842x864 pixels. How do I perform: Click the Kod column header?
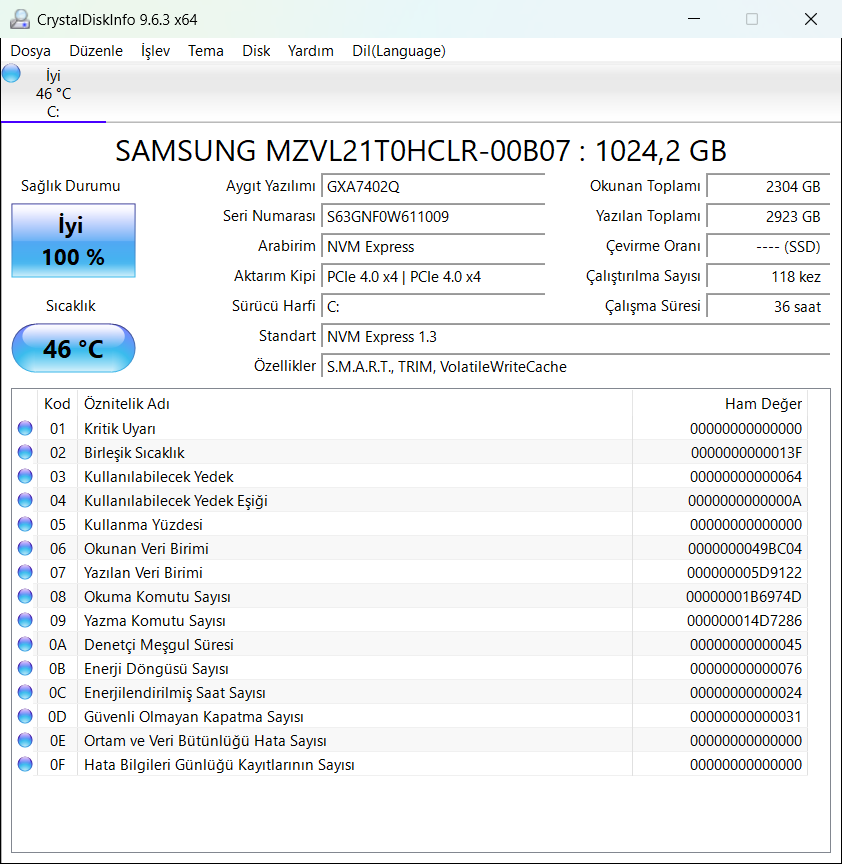57,404
